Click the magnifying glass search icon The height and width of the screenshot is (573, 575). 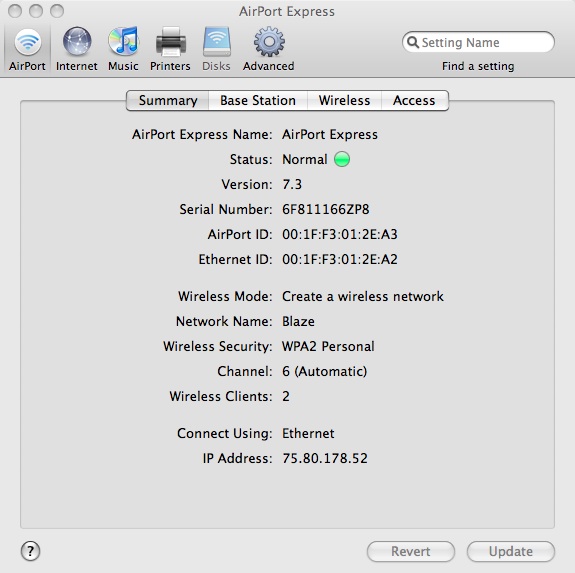point(413,42)
